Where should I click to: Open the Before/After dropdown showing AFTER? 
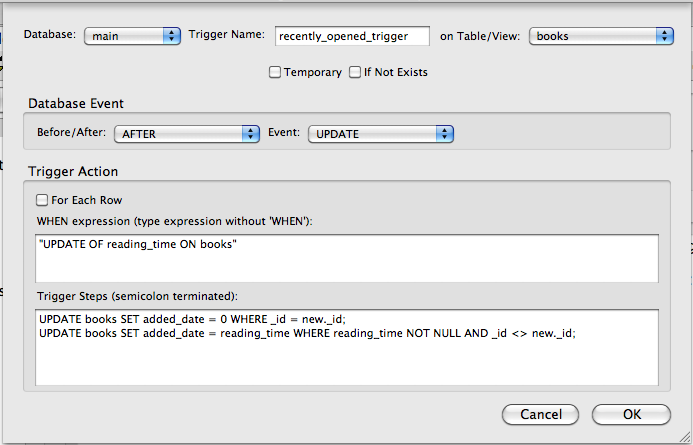tap(187, 133)
